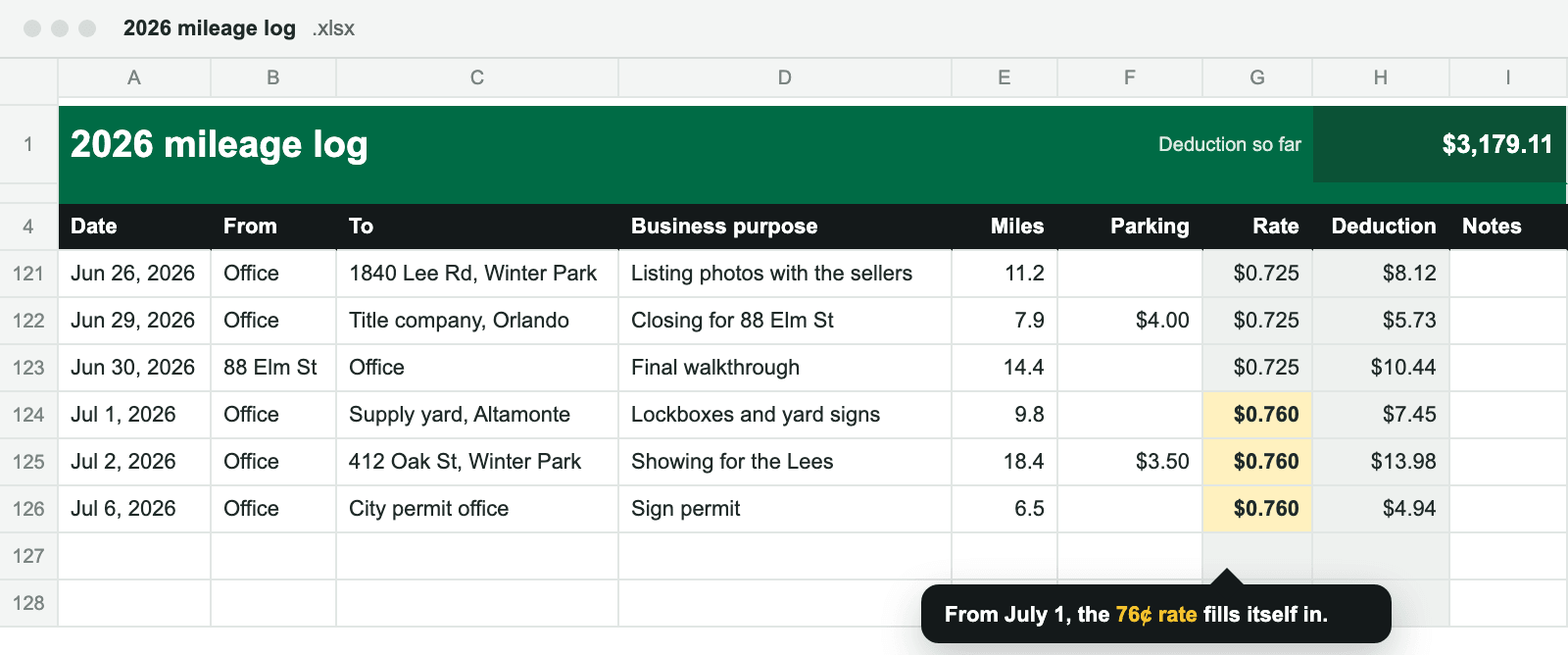1568x655 pixels.
Task: Select the 11.2 miles cell
Action: coord(1004,274)
